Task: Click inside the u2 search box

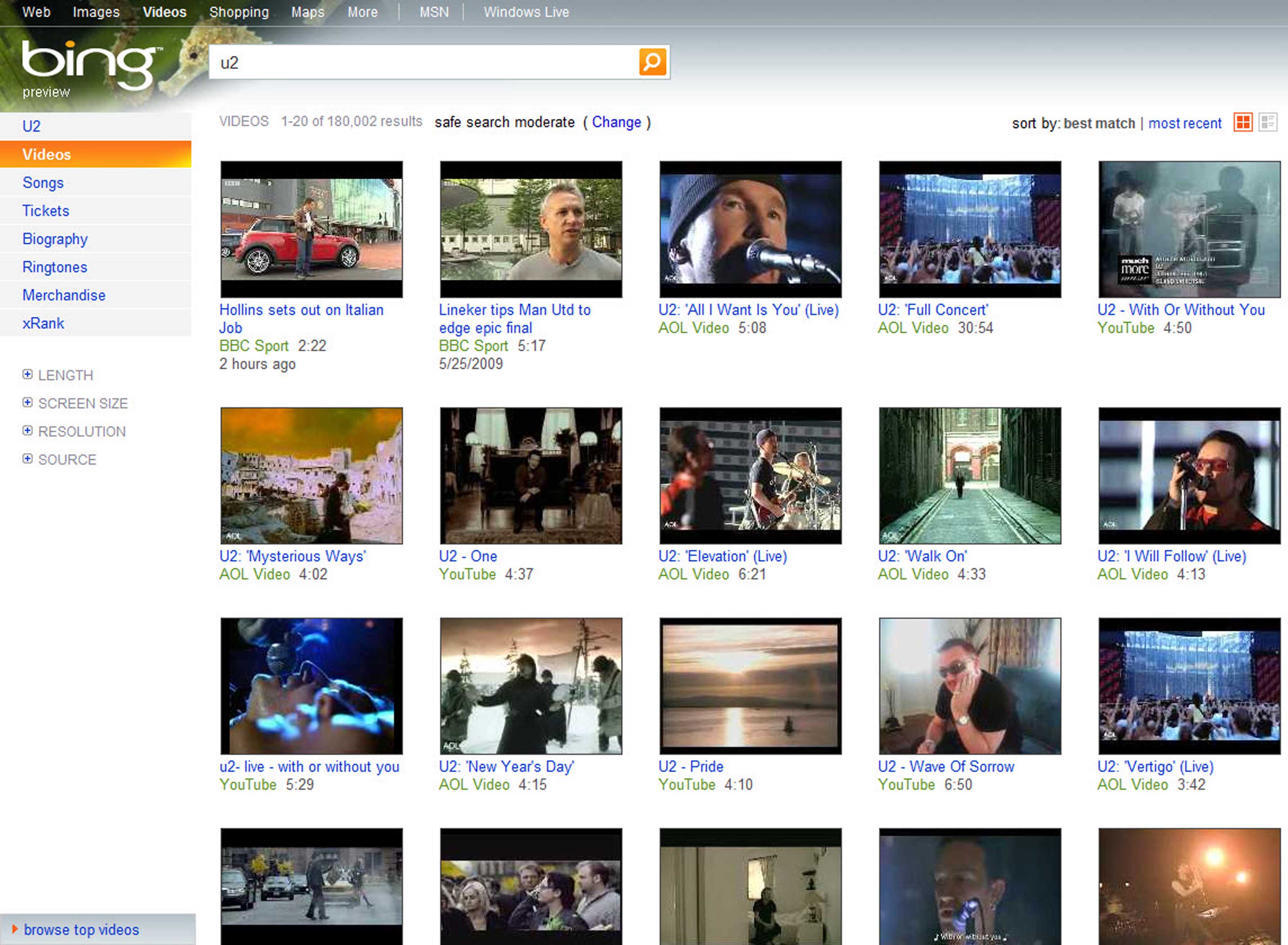Action: (x=424, y=62)
